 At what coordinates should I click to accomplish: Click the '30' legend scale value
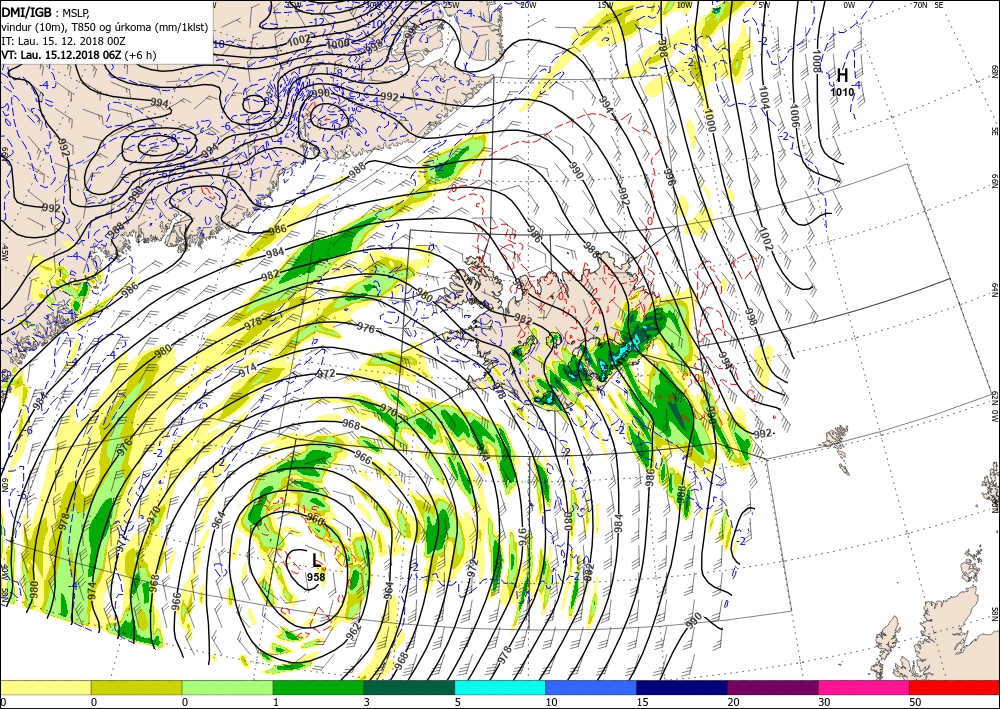pos(824,703)
